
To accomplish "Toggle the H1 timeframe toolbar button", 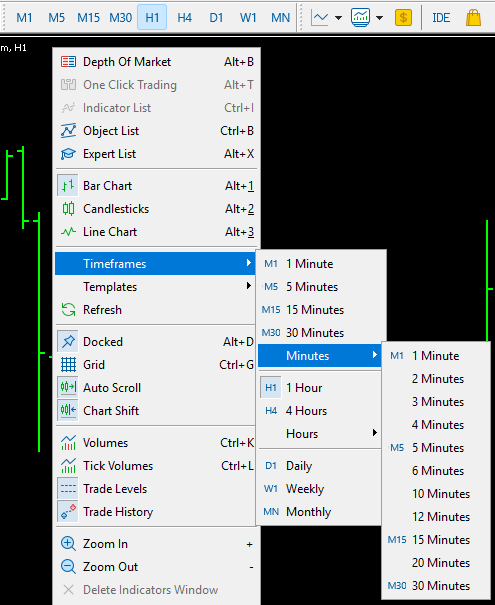I will click(x=152, y=17).
